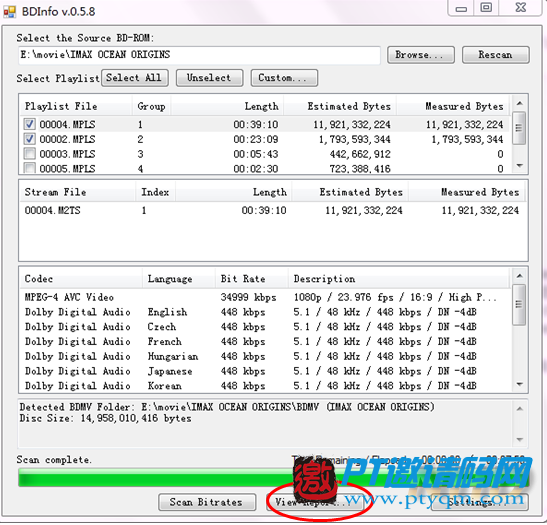This screenshot has height=525, width=547.
Task: Click the detected folder log scroll-down arrow
Action: pyautogui.click(x=519, y=440)
